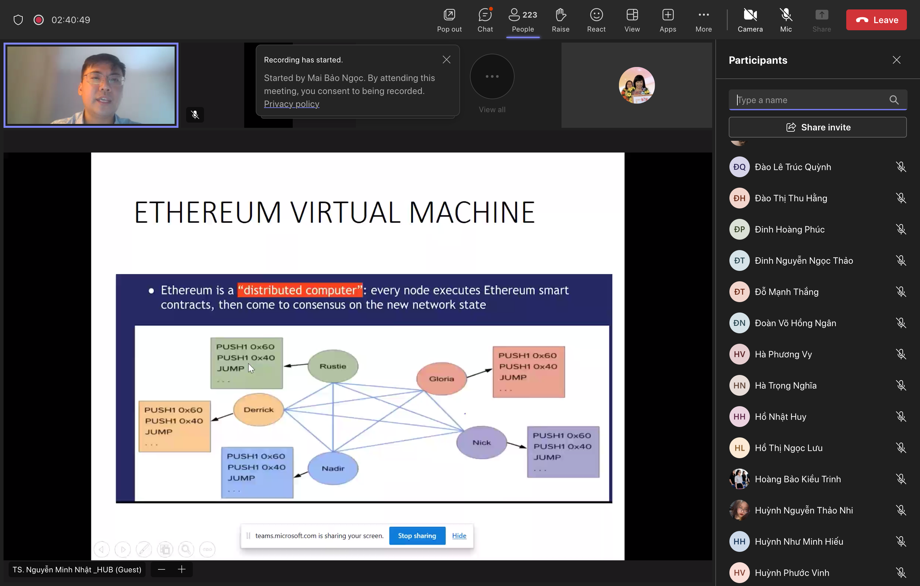Click View all participants overflow button
This screenshot has height=586, width=920.
coord(492,78)
